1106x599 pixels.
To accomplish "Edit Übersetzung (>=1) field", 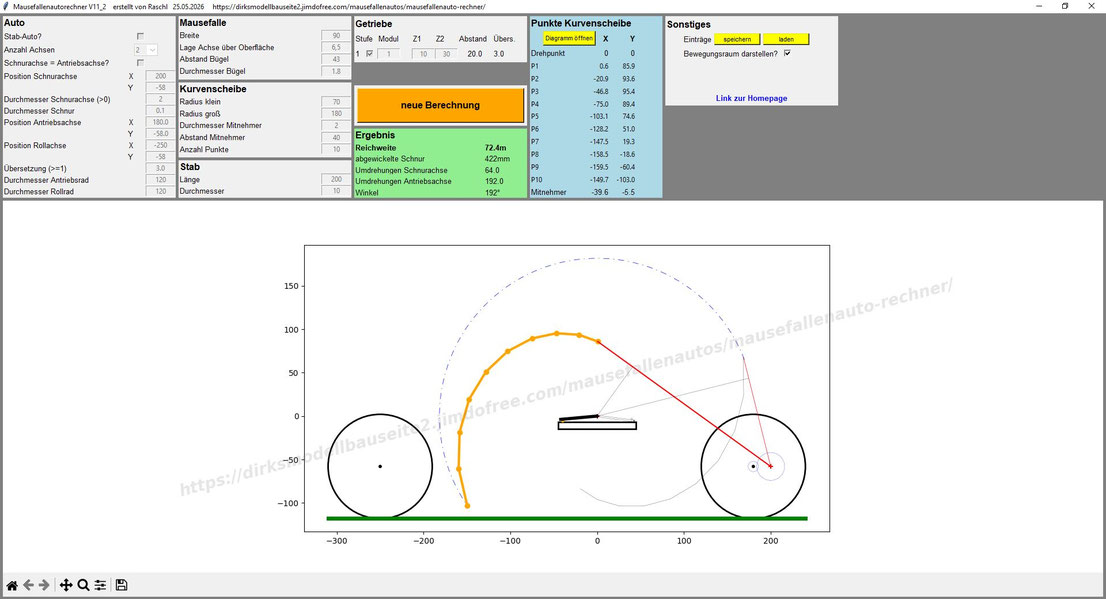I will pyautogui.click(x=160, y=169).
